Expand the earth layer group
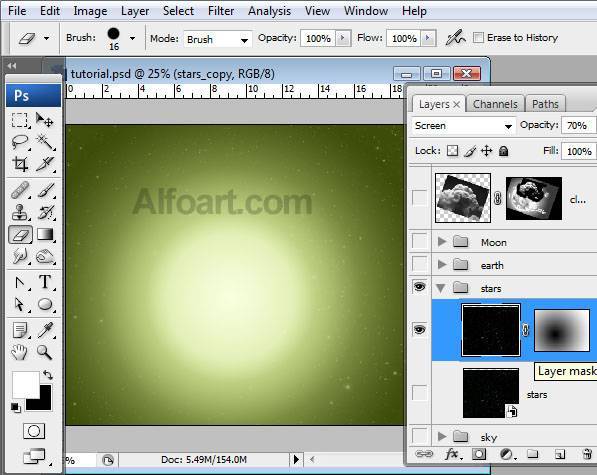597x475 pixels. 442,264
